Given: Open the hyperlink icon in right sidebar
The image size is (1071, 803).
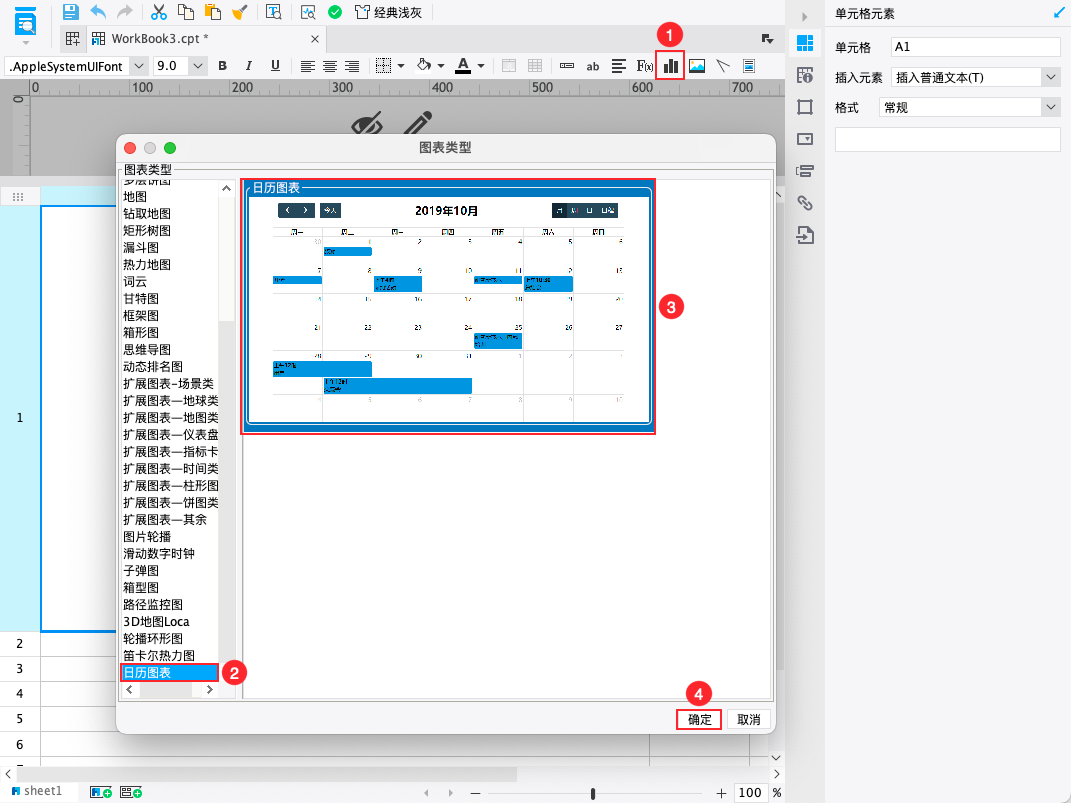Looking at the screenshot, I should point(805,203).
